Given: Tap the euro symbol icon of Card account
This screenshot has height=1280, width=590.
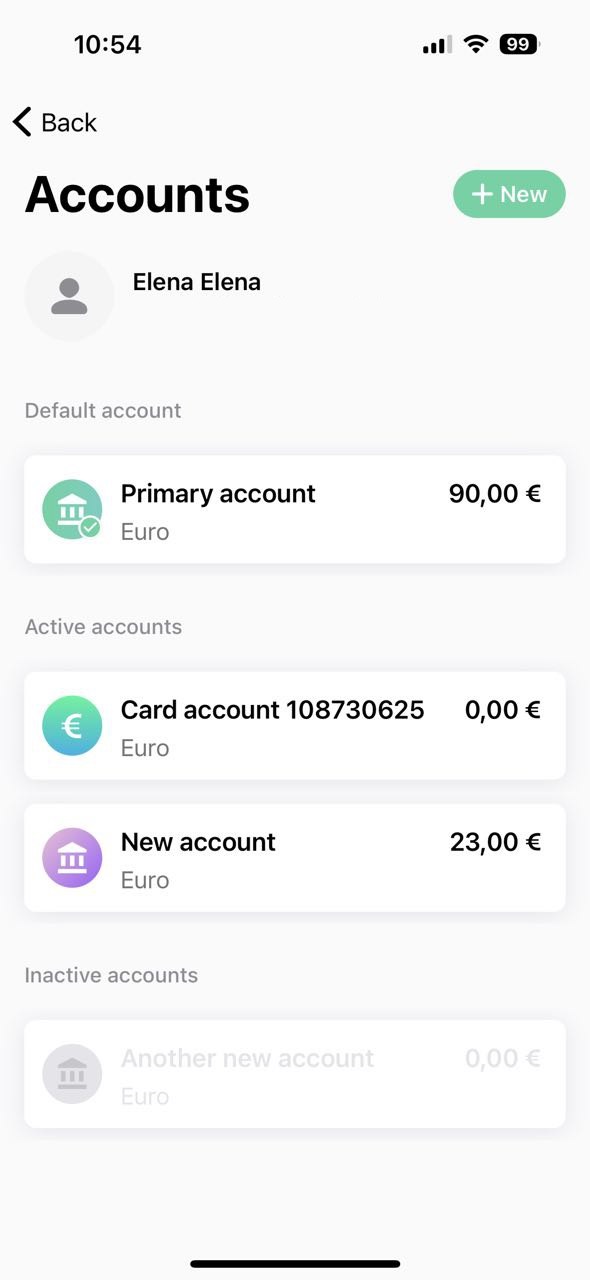Looking at the screenshot, I should [x=72, y=725].
